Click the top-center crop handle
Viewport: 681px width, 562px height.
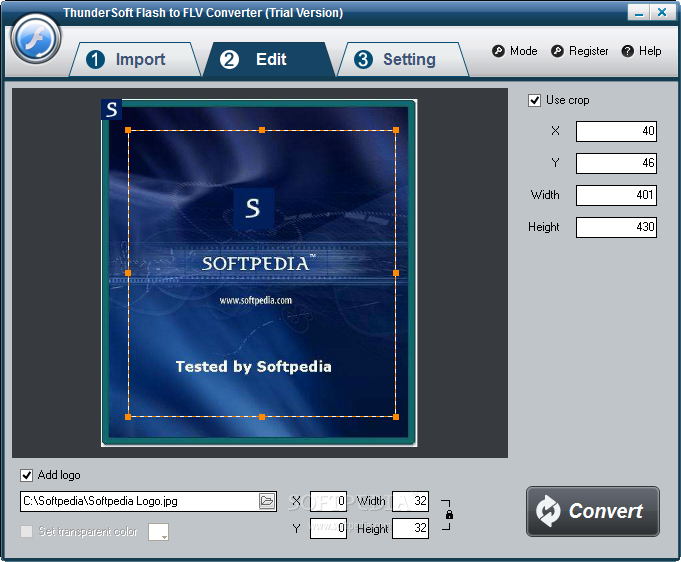click(x=262, y=130)
